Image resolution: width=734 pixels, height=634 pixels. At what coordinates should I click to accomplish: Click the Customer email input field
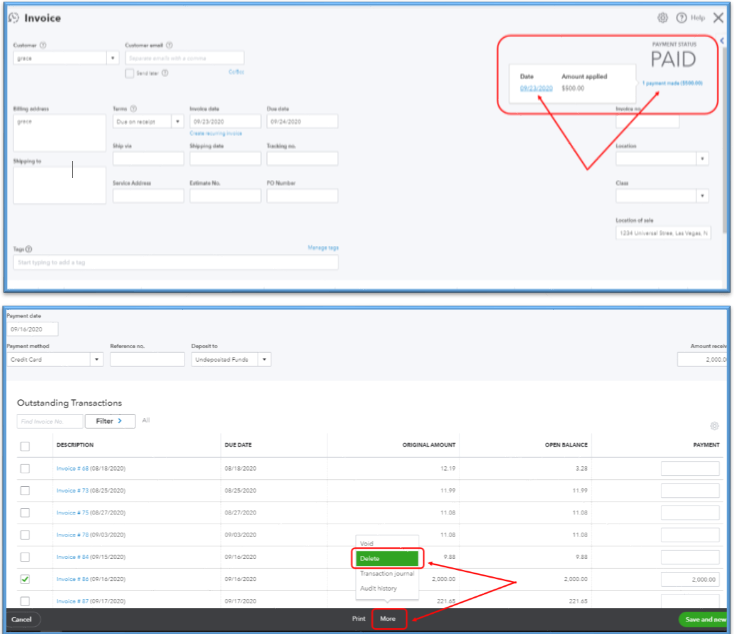point(184,58)
